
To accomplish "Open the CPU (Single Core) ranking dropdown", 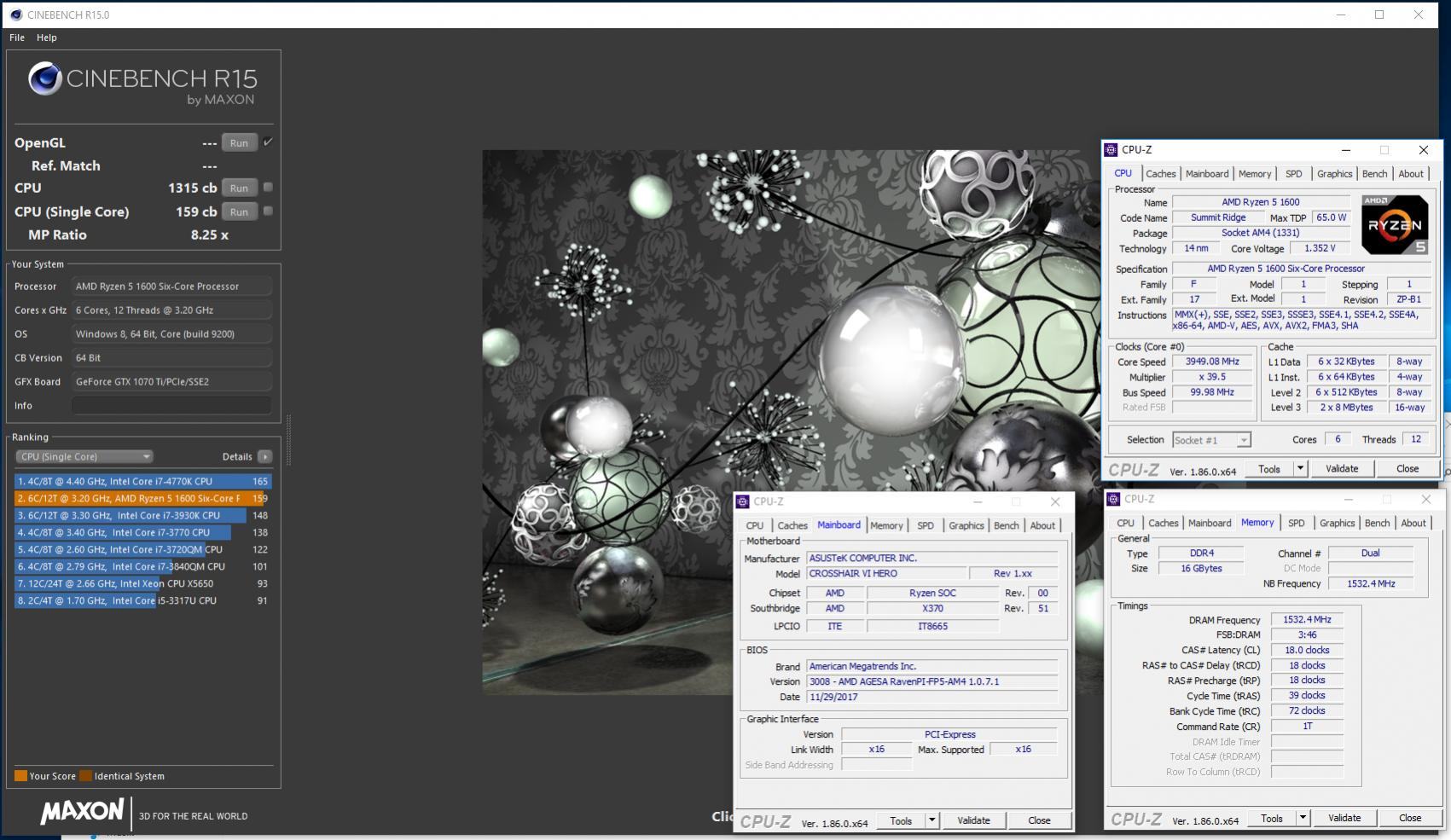I will [84, 457].
